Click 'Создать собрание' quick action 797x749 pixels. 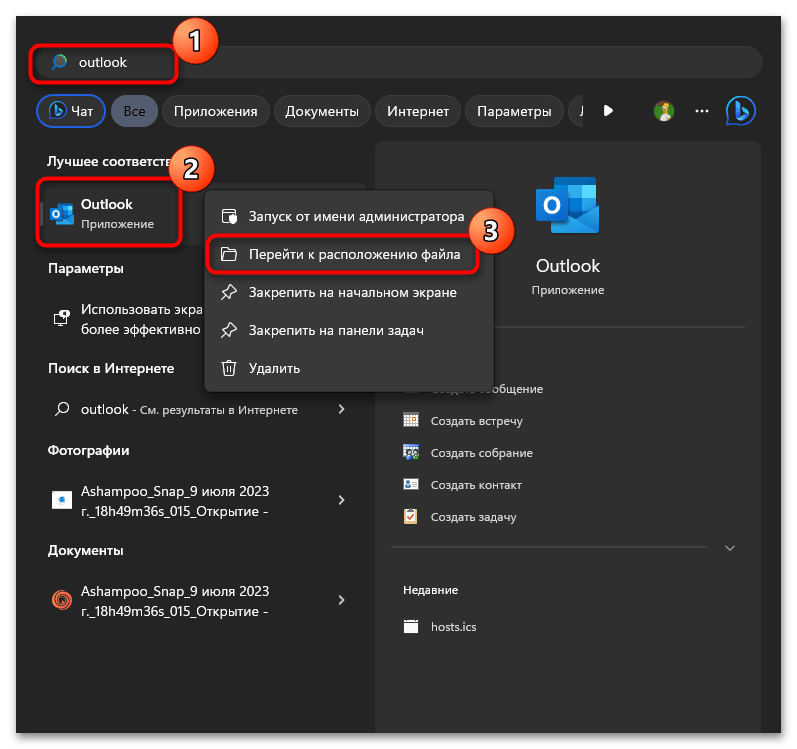[x=481, y=453]
